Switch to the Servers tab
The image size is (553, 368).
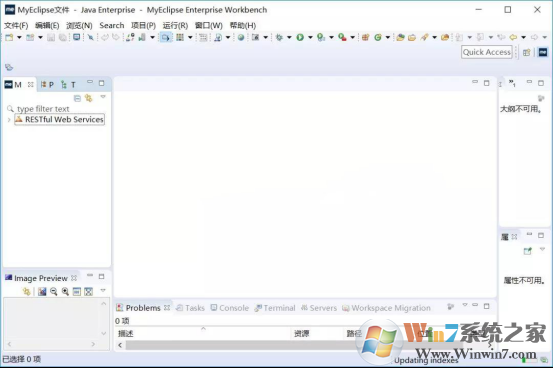point(319,308)
